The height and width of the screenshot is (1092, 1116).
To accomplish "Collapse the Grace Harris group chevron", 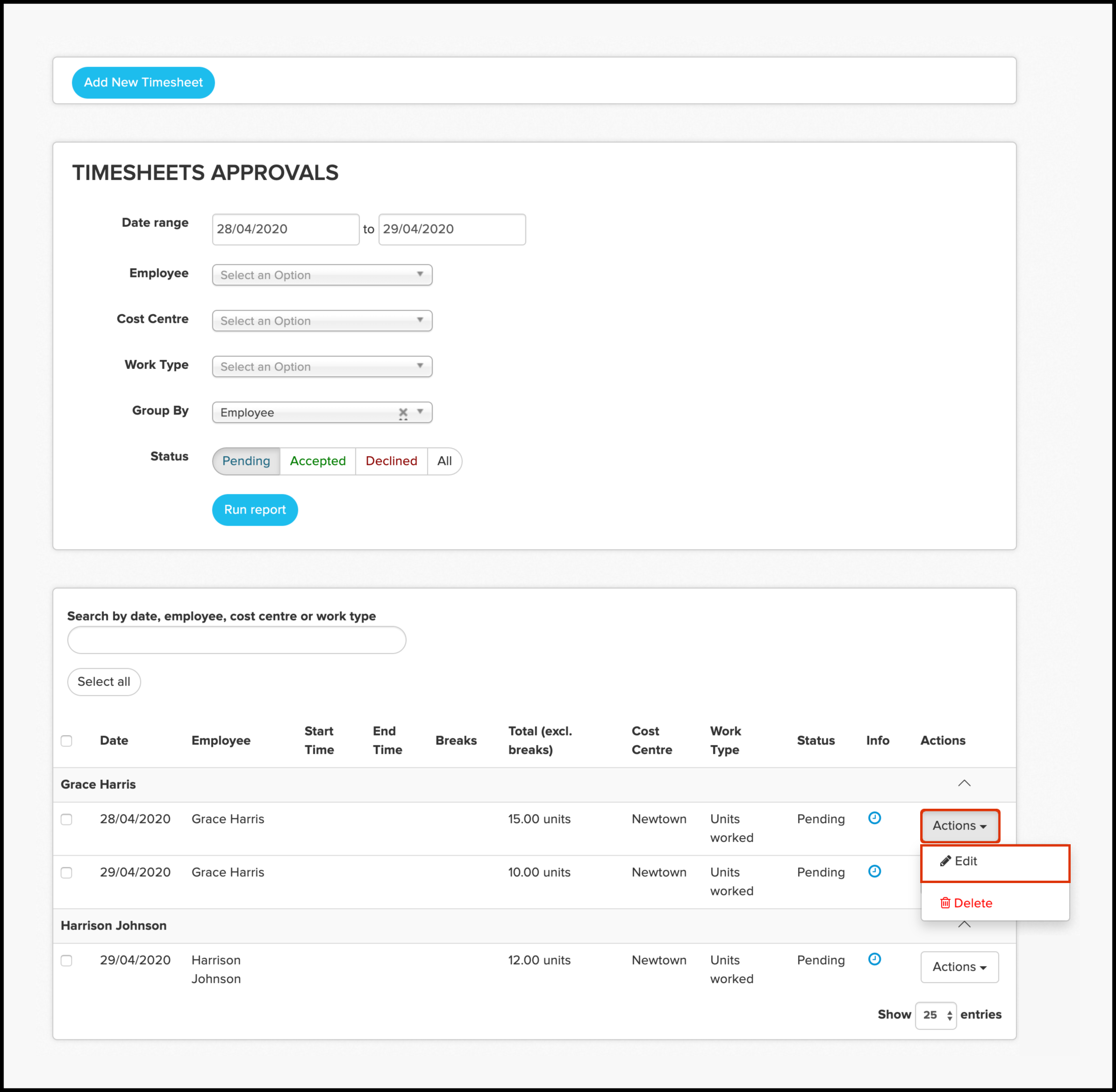I will pos(964,783).
